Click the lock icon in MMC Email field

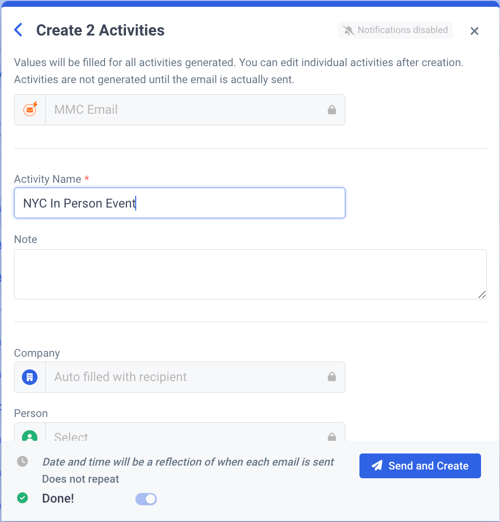[332, 110]
